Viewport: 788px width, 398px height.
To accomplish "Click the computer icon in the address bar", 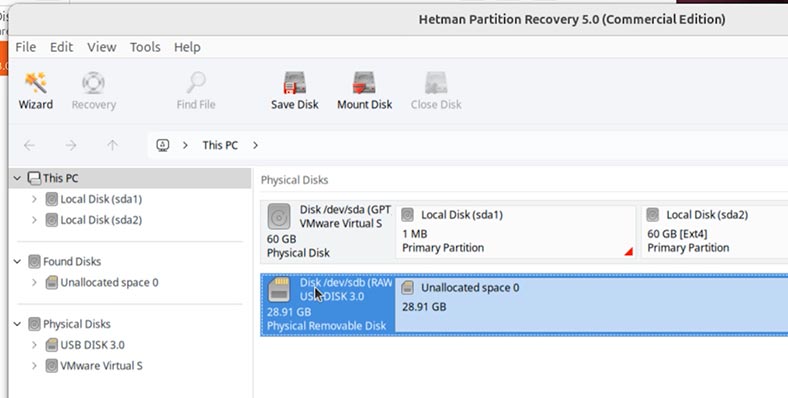I will point(162,145).
